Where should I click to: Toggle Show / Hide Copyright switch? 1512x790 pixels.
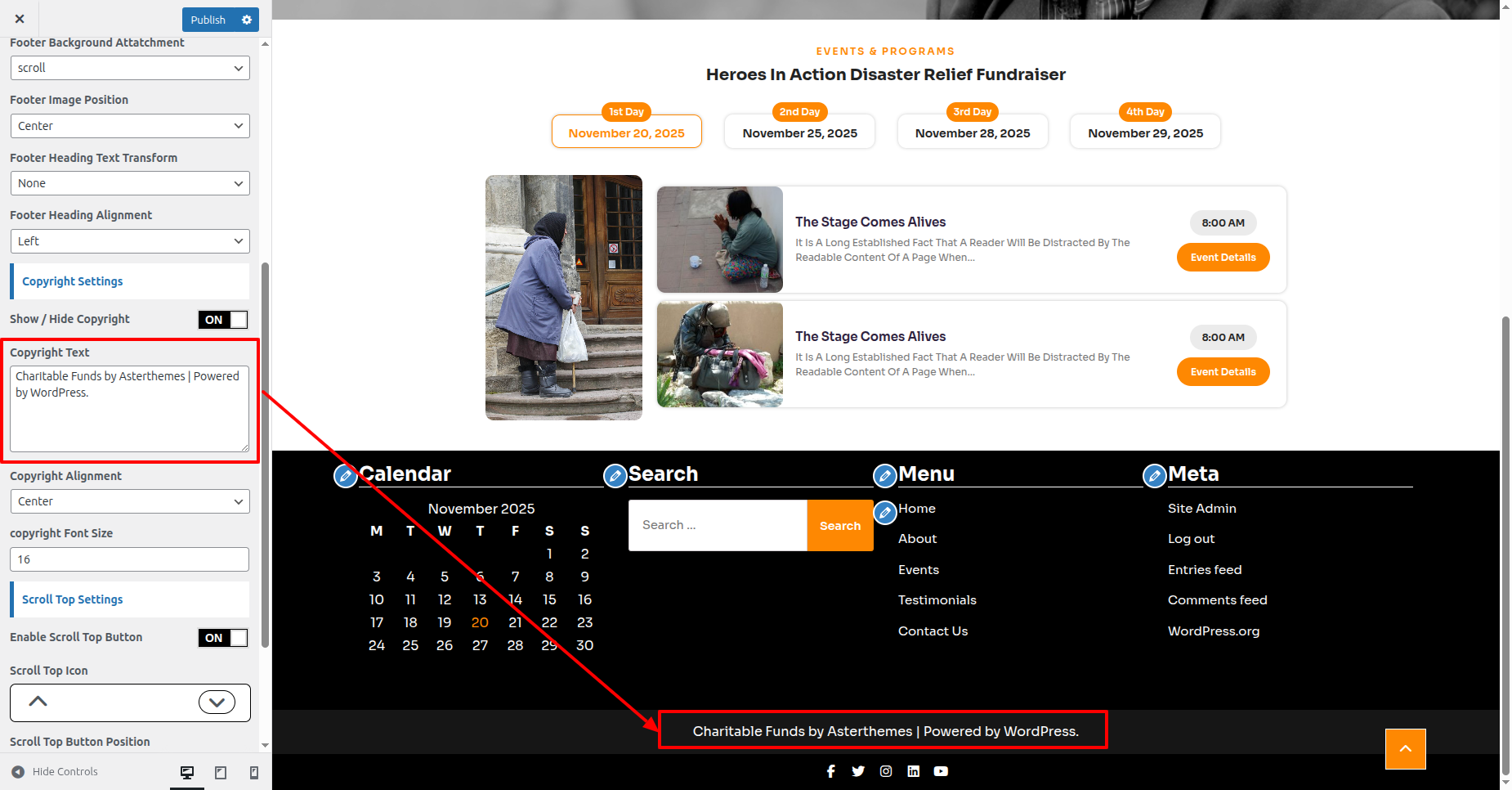pyautogui.click(x=223, y=320)
